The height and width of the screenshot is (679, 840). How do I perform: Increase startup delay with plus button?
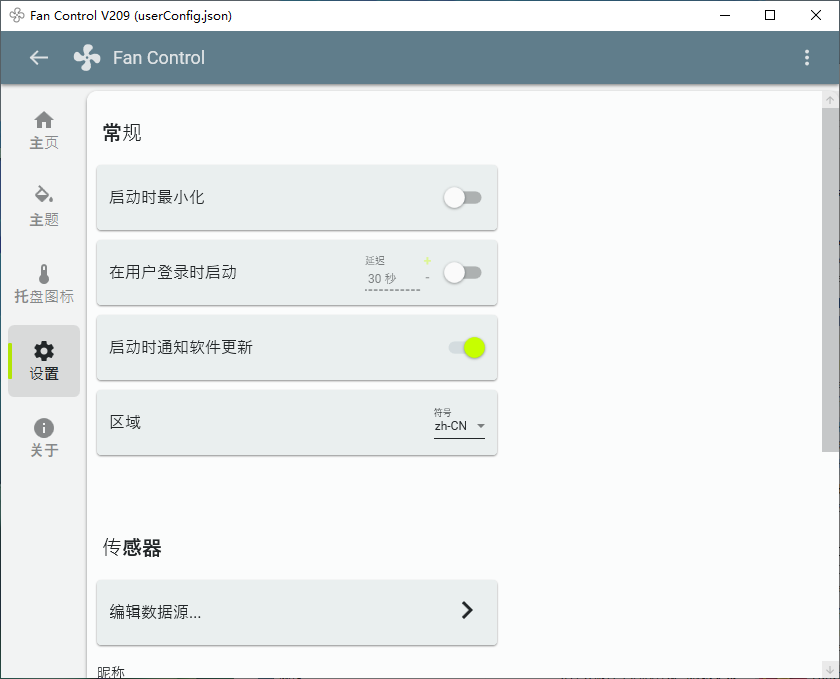[x=427, y=261]
